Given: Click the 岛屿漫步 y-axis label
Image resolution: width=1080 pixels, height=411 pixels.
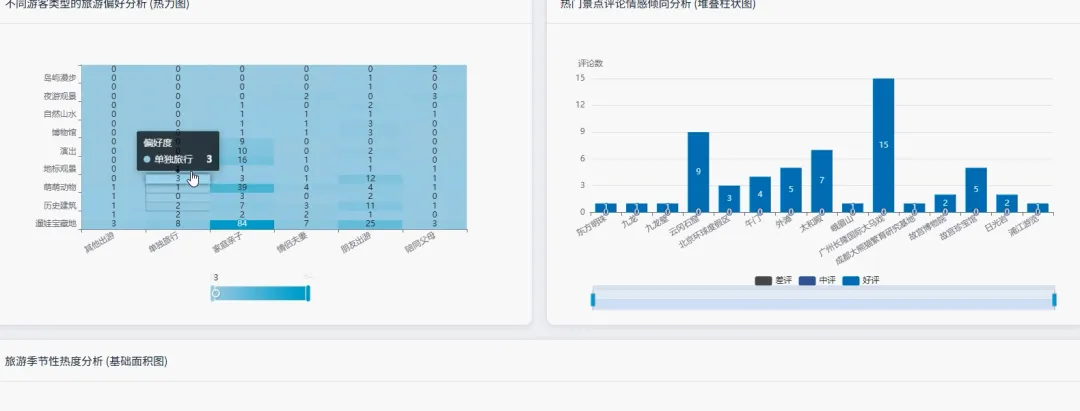Looking at the screenshot, I should pos(60,78).
